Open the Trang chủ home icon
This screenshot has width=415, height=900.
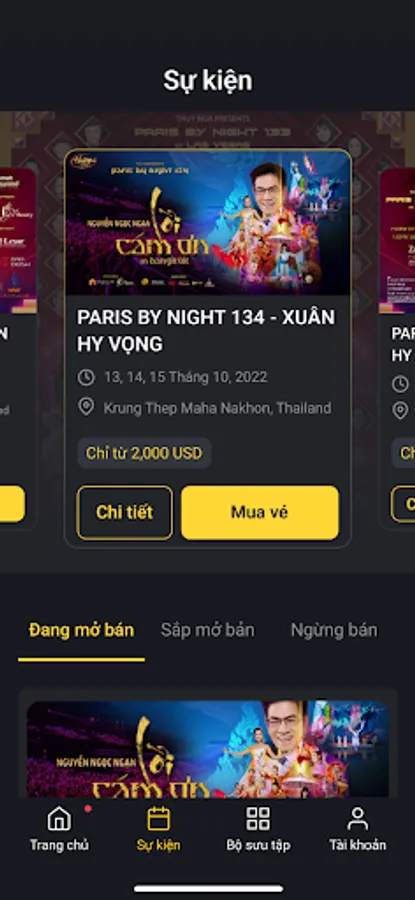tap(59, 818)
